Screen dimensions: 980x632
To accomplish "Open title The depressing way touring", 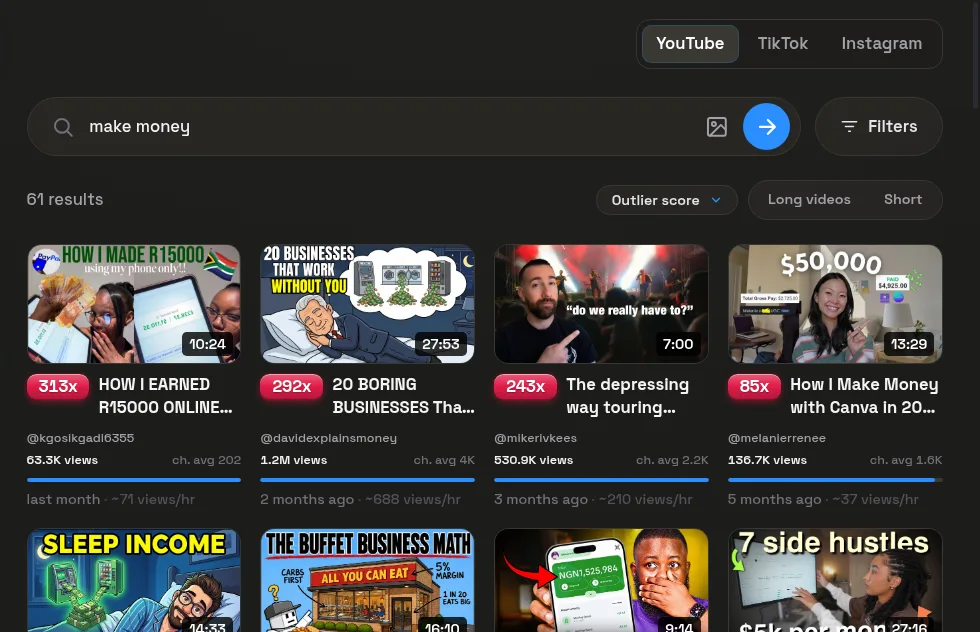I will 628,396.
